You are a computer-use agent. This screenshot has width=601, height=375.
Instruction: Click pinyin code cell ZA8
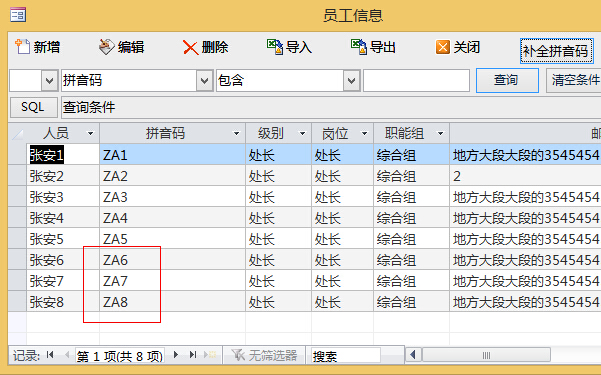click(172, 302)
